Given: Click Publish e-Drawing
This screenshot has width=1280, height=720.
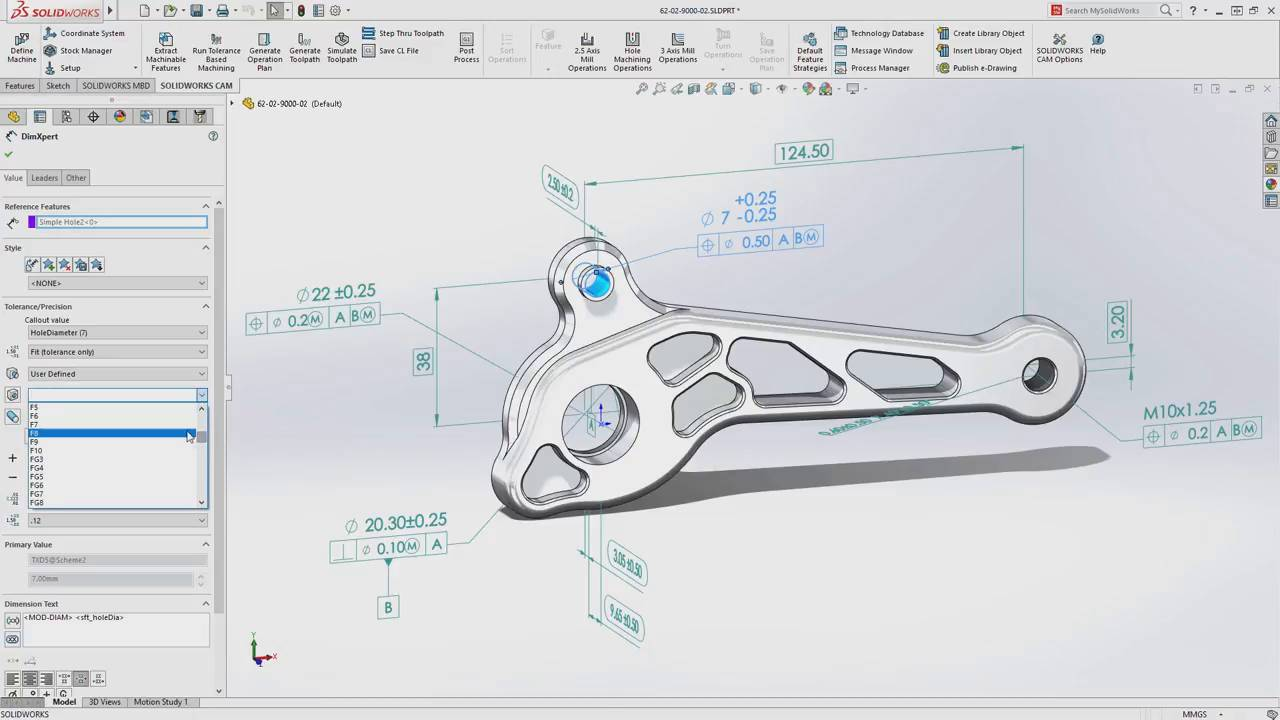Looking at the screenshot, I should click(x=976, y=68).
